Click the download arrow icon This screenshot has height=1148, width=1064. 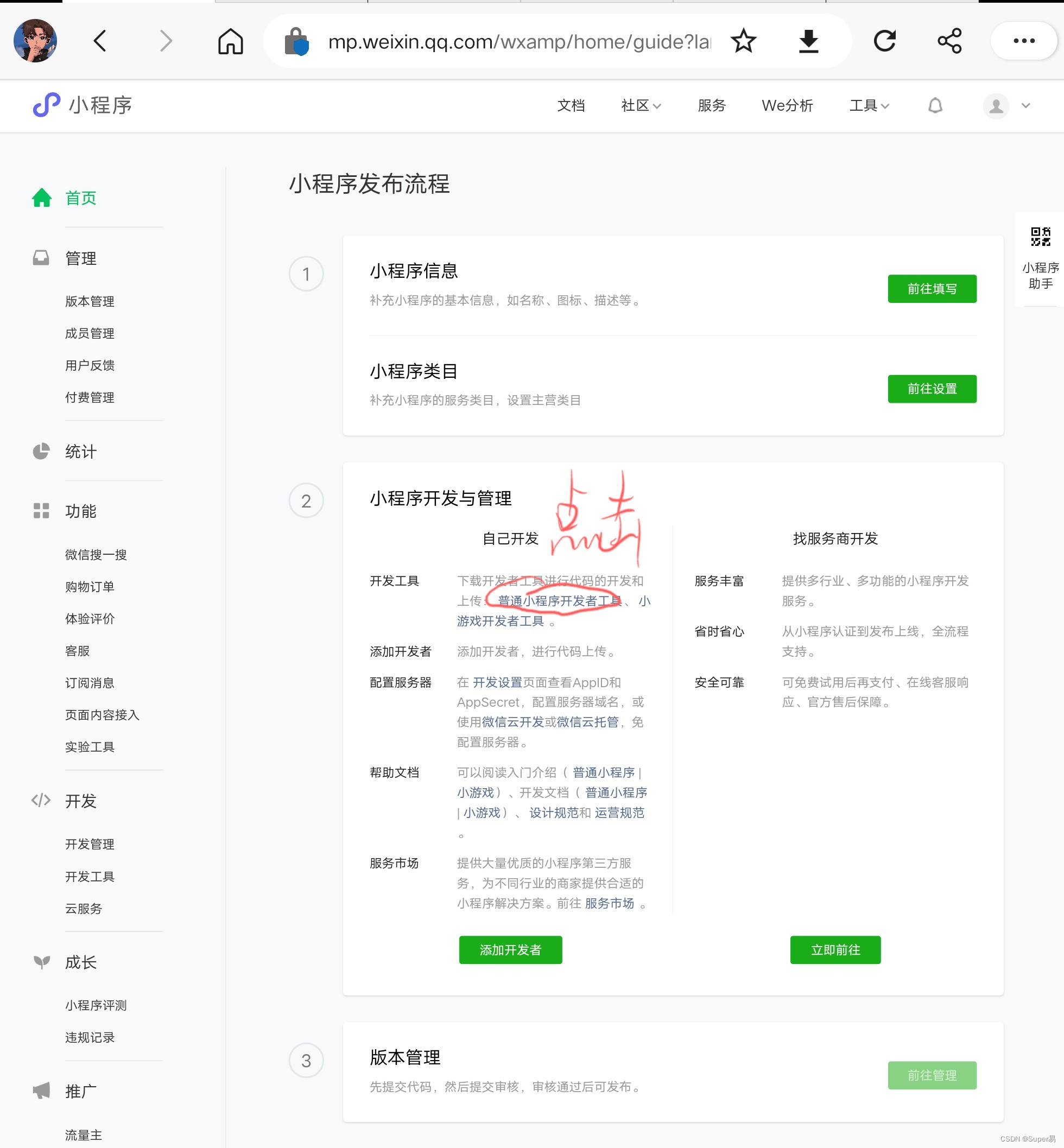[x=808, y=41]
